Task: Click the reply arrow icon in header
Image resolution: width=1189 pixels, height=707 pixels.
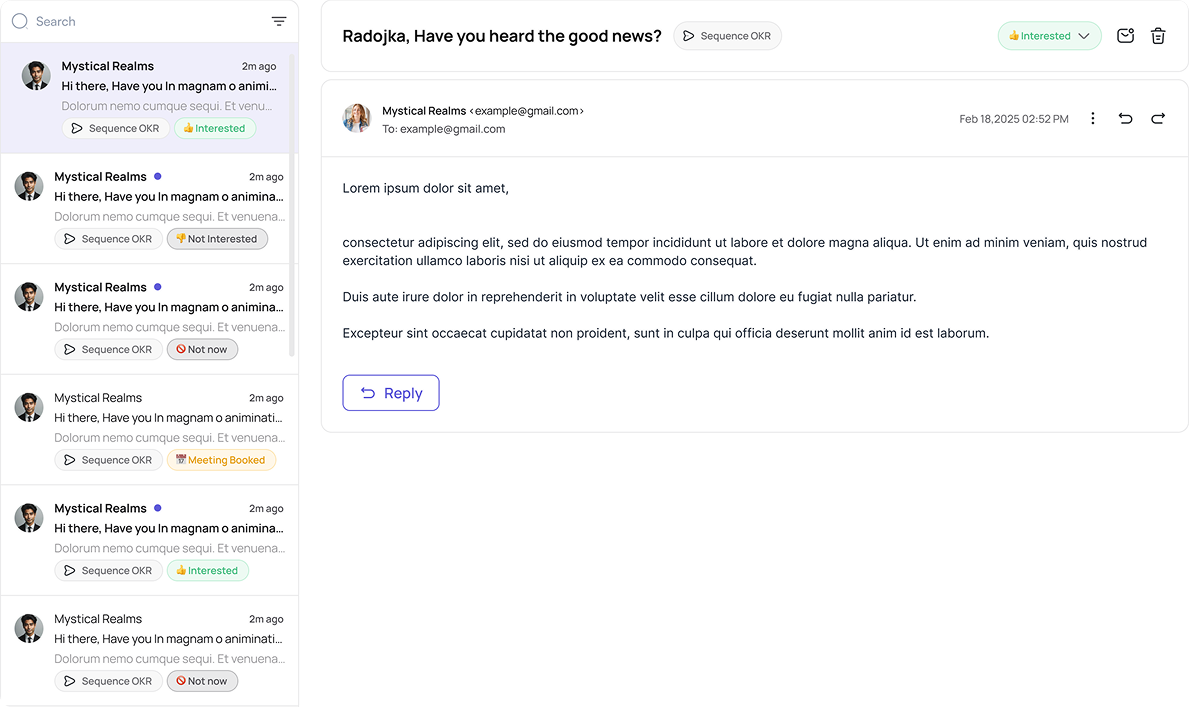Action: [x=1125, y=119]
